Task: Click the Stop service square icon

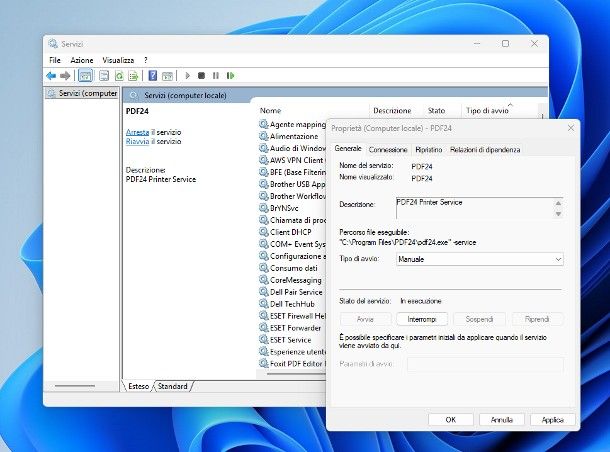Action: [201, 75]
